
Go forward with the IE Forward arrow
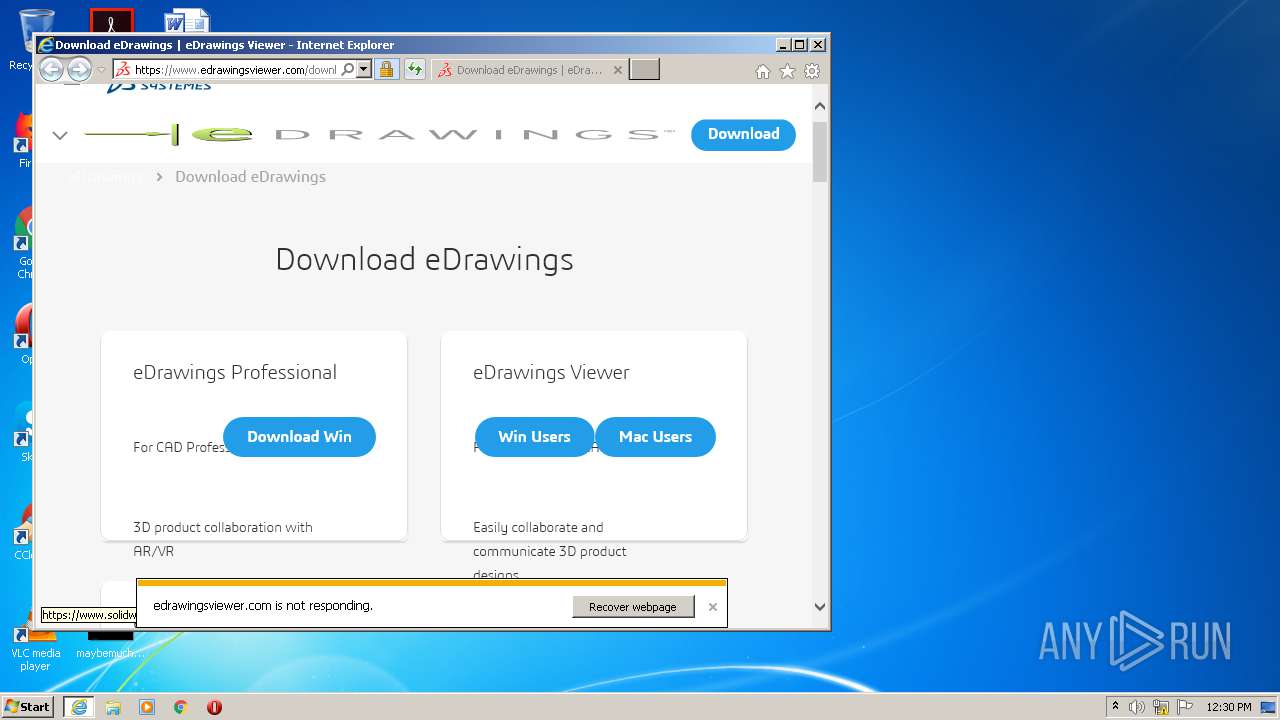click(79, 69)
